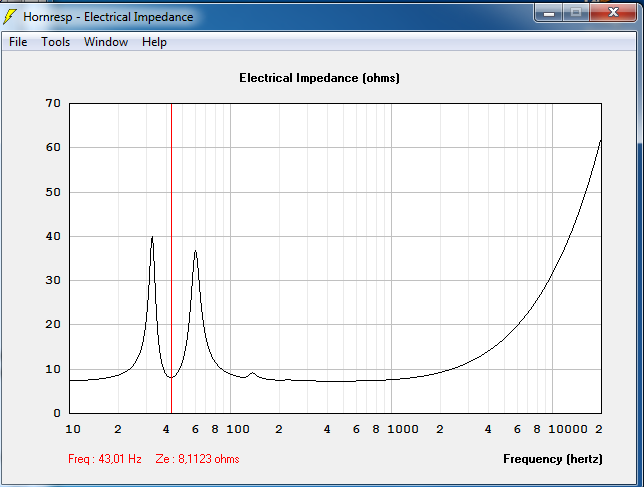Click the 'Frequency (hertz)' axis label
The width and height of the screenshot is (644, 487).
point(553,459)
